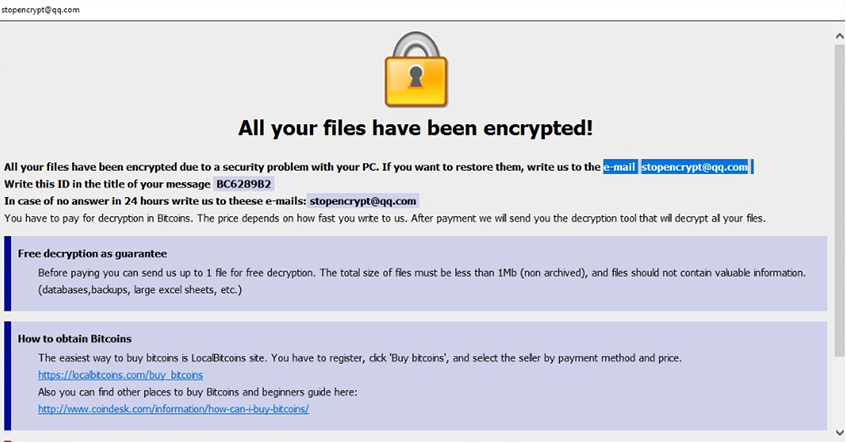The image size is (846, 443).
Task: Click the "Free decryption as guarantee" heading
Action: pyautogui.click(x=92, y=254)
